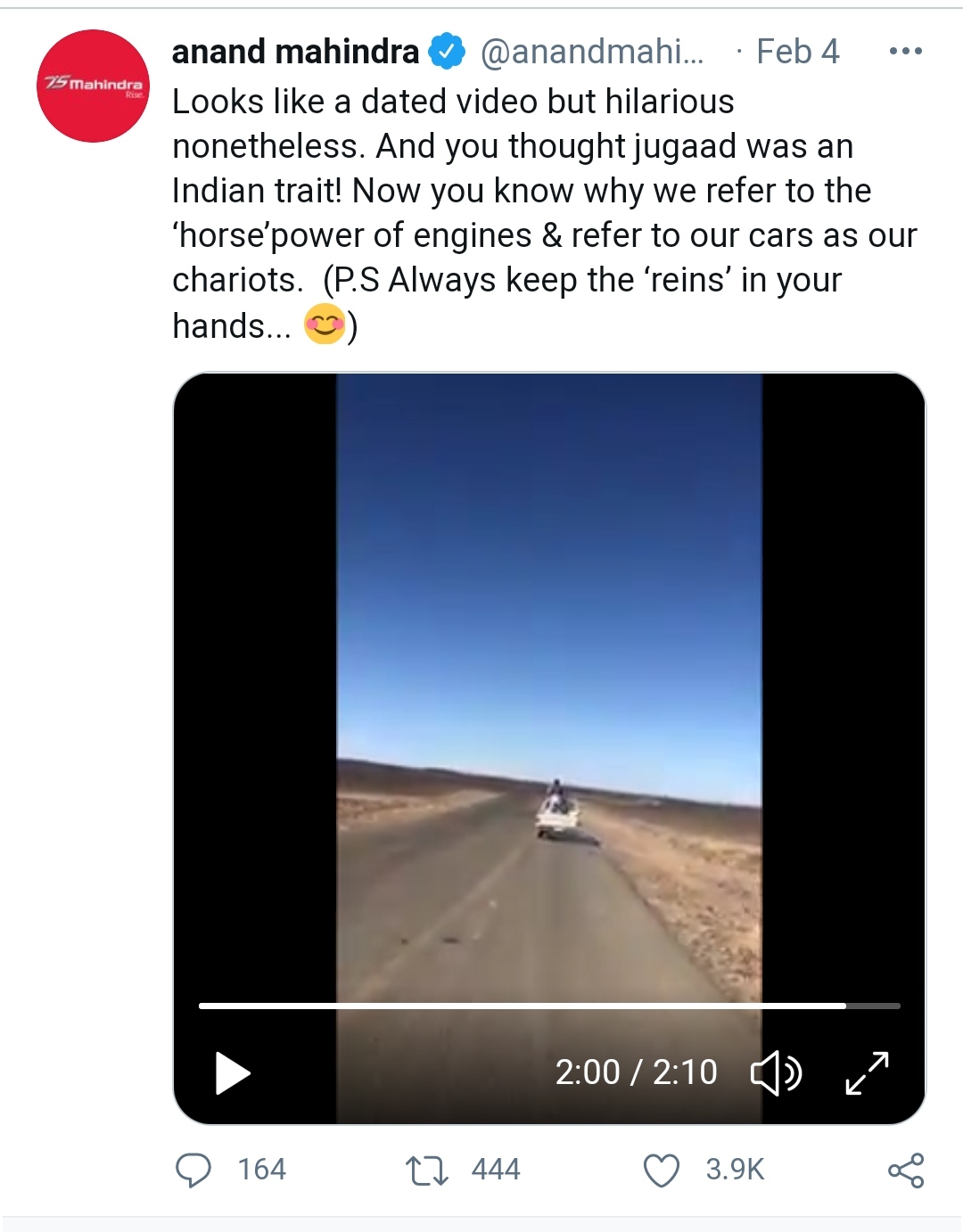Viewport: 963px width, 1232px height.
Task: Click the verified blue badge
Action: 447,52
